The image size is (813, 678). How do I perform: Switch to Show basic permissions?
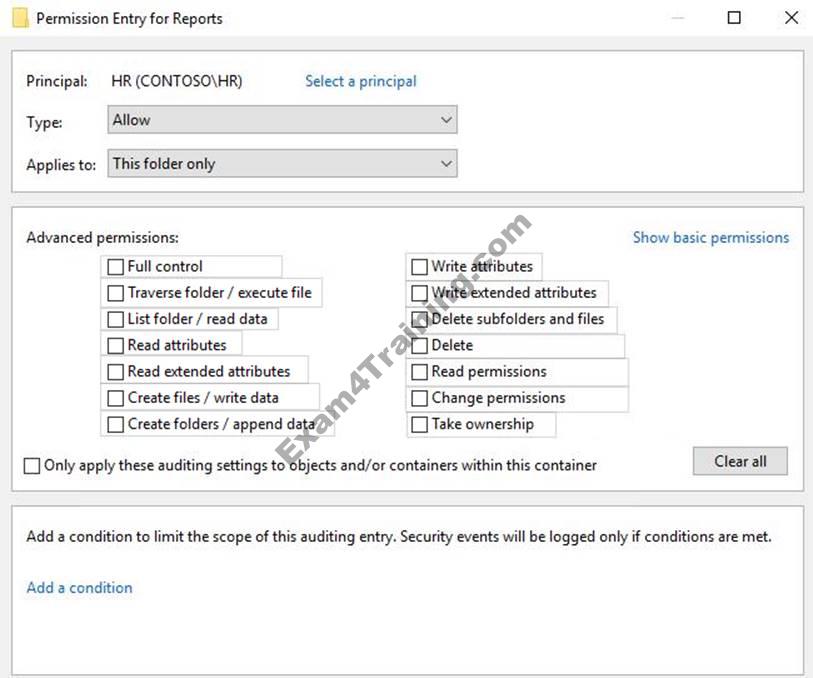pyautogui.click(x=710, y=238)
